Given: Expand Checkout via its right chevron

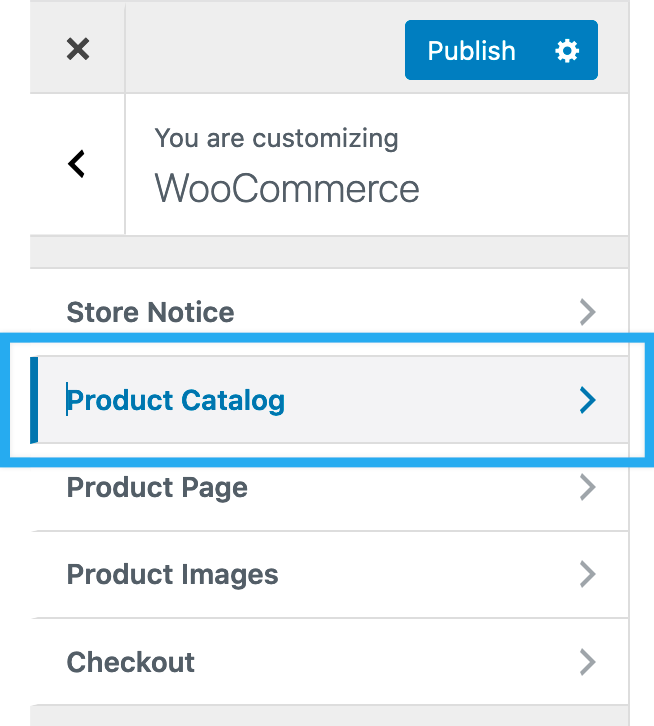Looking at the screenshot, I should pos(588,661).
